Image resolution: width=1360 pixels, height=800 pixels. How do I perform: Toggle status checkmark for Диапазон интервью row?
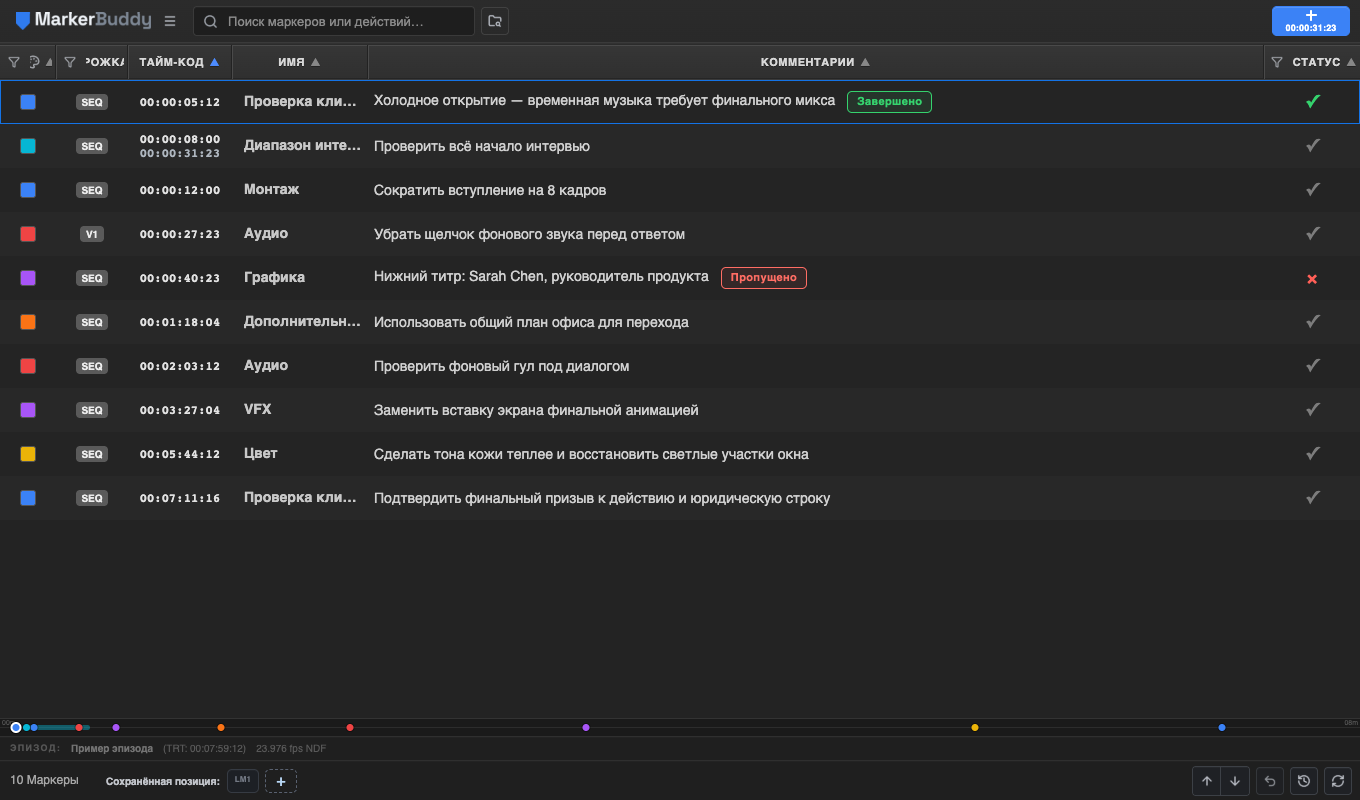pos(1313,145)
